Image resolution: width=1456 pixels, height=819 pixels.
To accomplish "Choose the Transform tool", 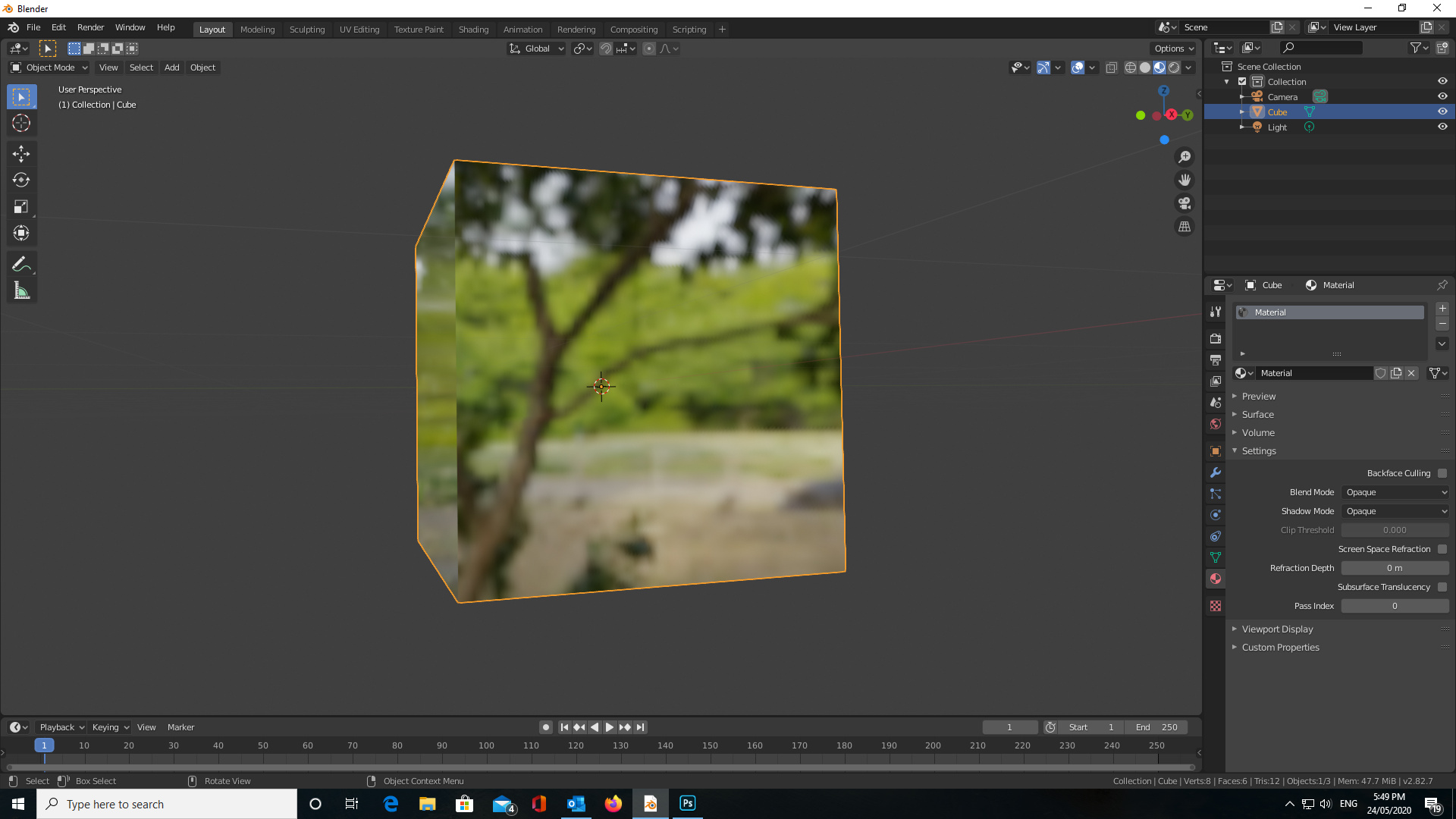I will pyautogui.click(x=21, y=233).
